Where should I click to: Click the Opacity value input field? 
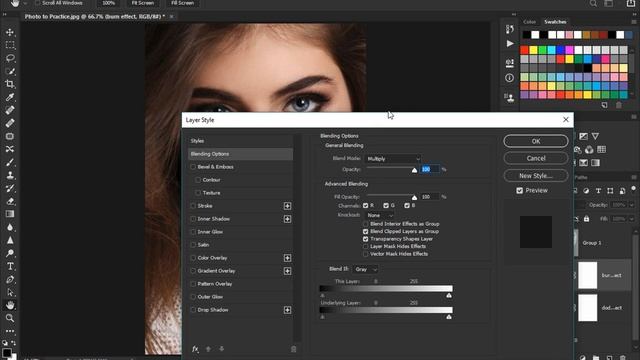tap(430, 169)
